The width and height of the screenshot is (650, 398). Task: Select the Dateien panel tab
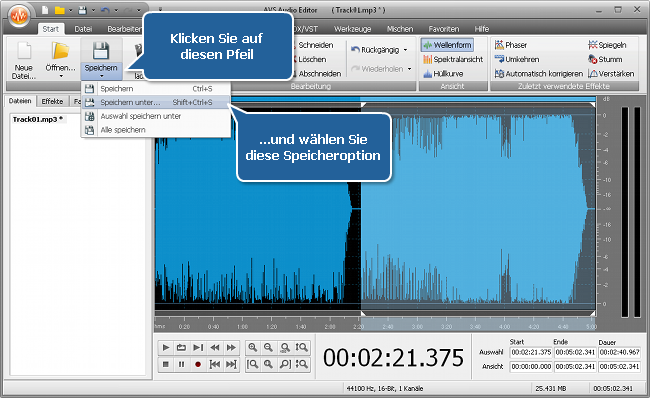[20, 101]
